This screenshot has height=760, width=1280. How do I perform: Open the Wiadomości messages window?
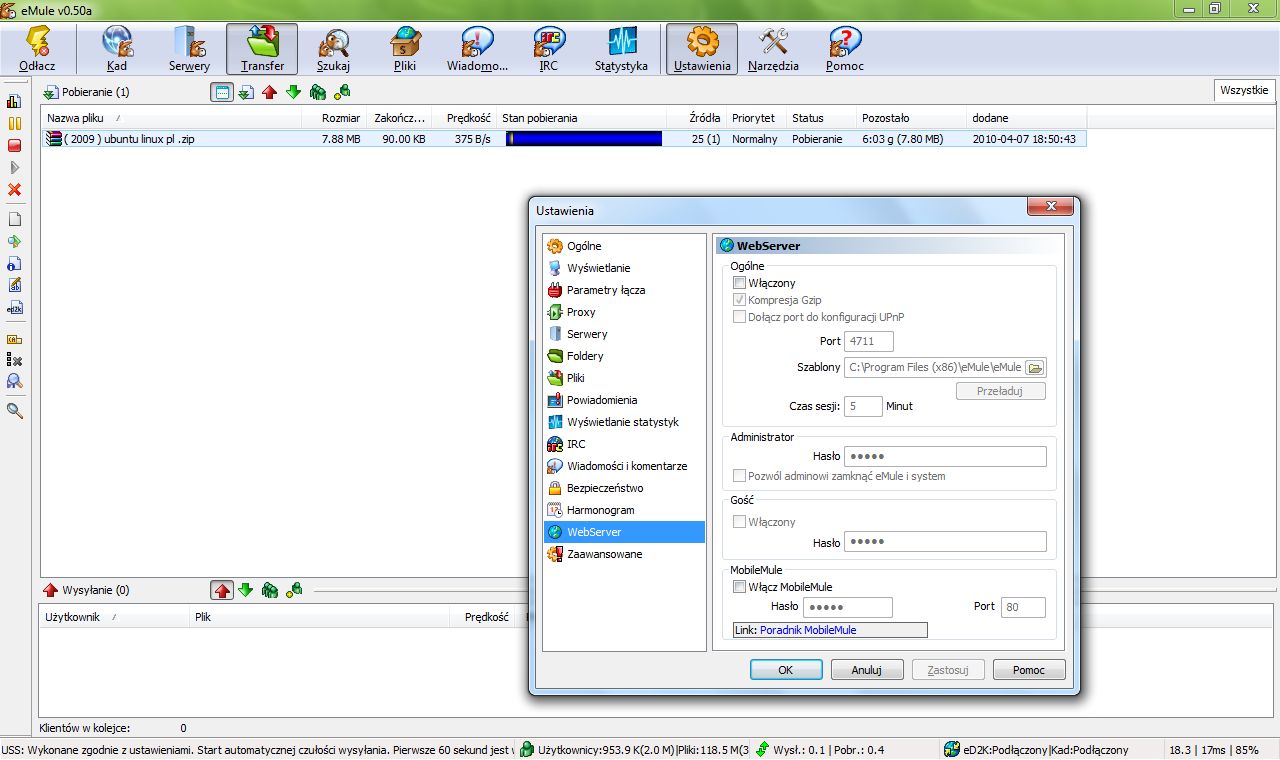click(477, 50)
